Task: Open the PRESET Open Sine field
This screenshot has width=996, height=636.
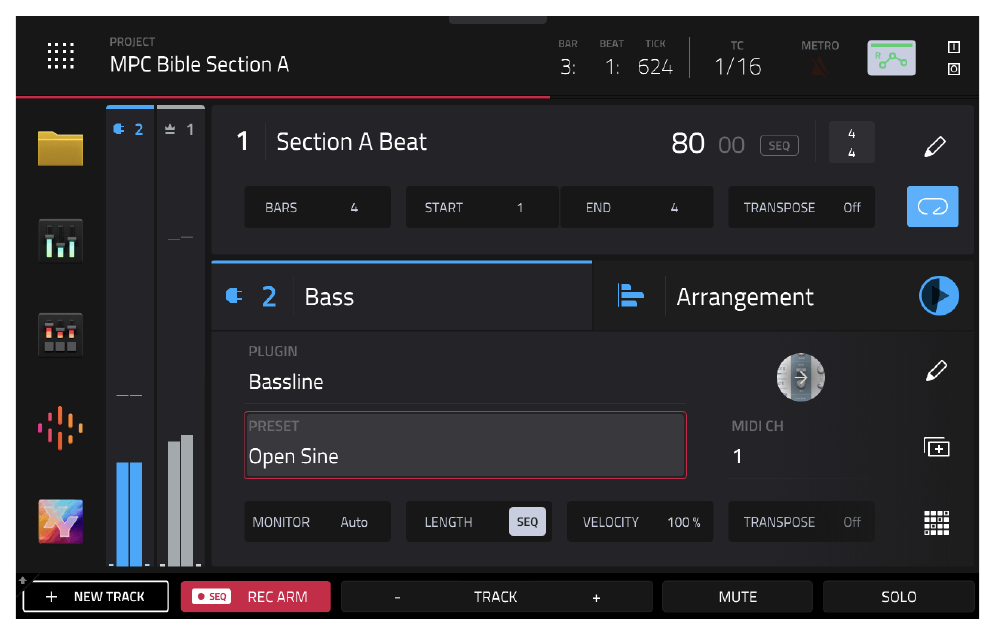Action: [465, 445]
